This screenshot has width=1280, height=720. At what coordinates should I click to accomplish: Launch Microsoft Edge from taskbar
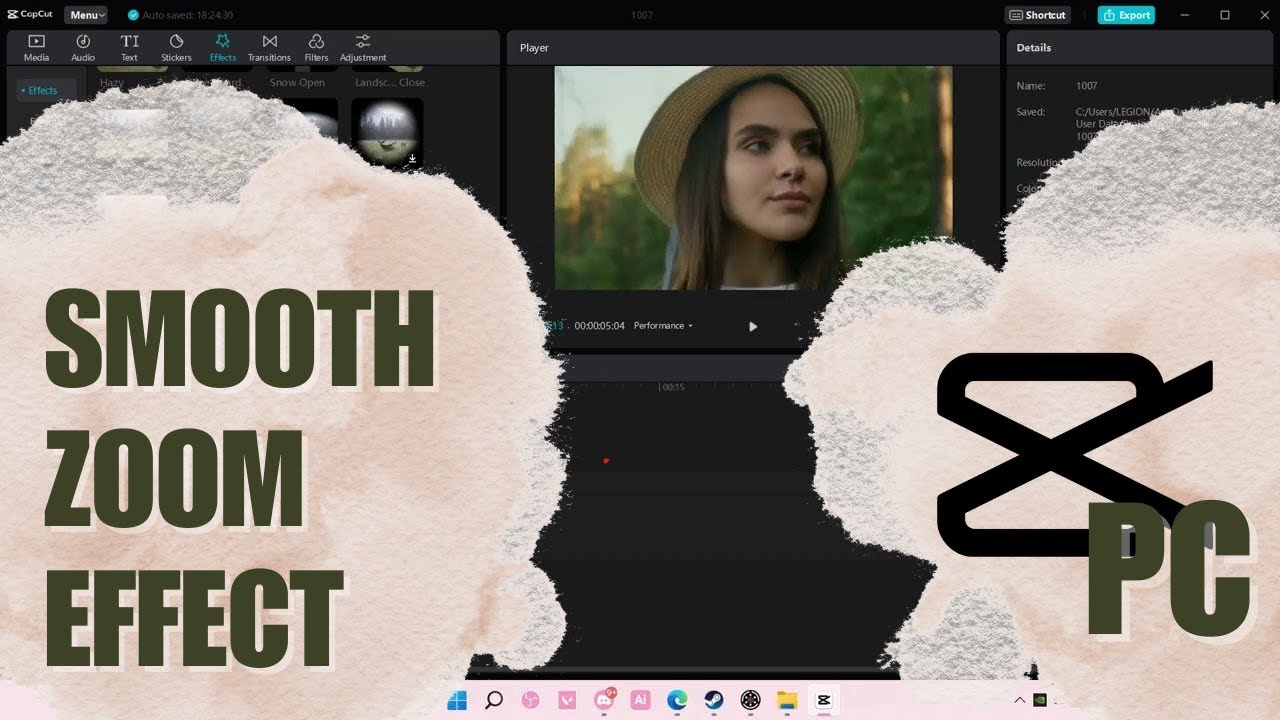677,700
